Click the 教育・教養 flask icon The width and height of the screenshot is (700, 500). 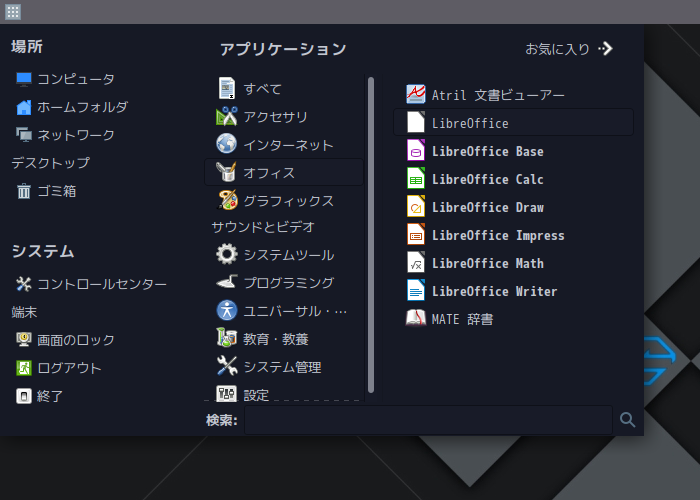click(x=227, y=338)
